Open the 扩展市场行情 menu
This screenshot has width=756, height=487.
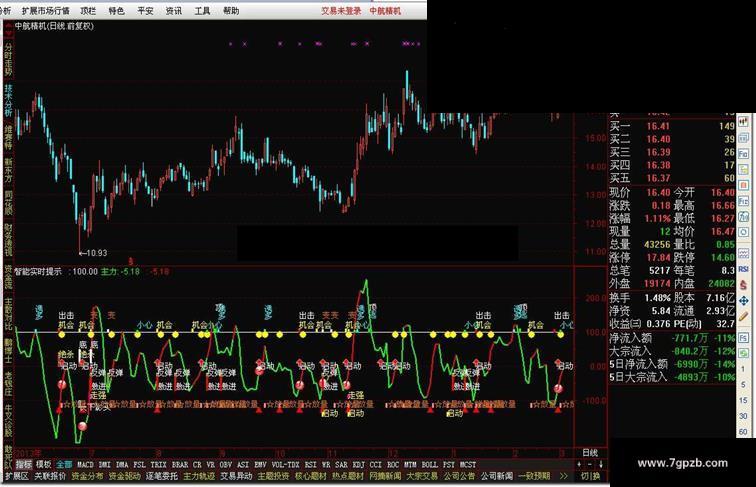coord(45,10)
